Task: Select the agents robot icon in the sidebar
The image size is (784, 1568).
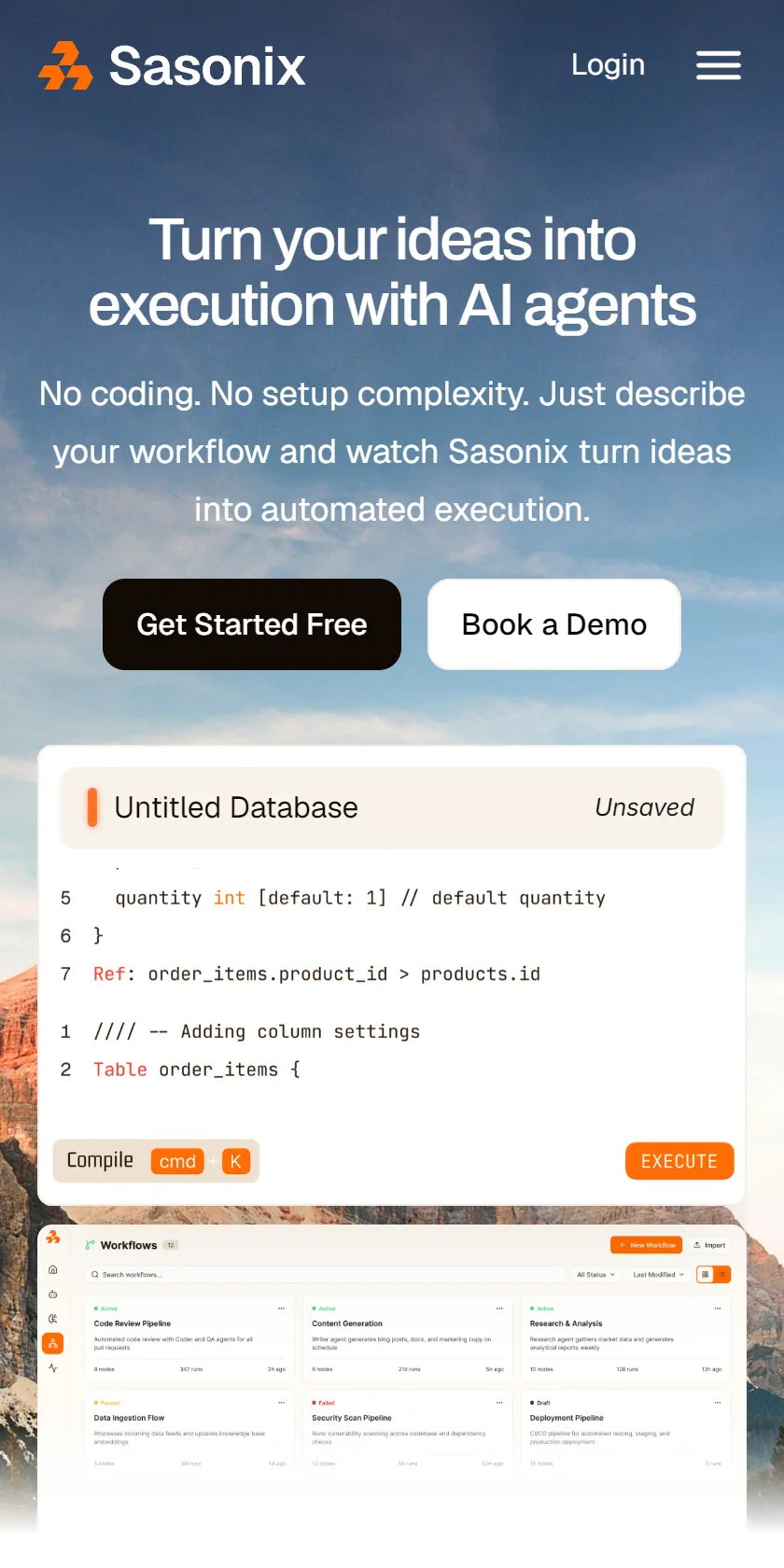Action: 53,1295
